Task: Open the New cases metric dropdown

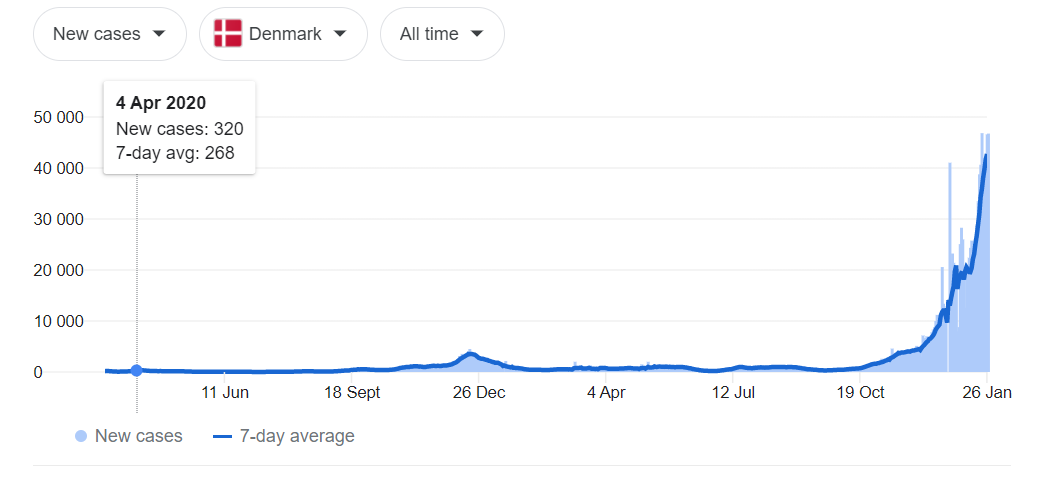Action: (110, 34)
